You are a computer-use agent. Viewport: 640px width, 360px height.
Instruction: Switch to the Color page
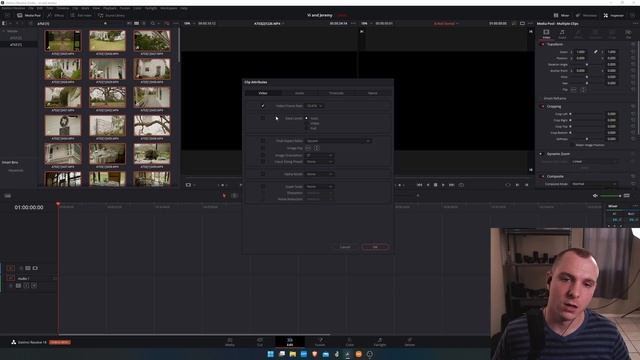[x=350, y=342]
